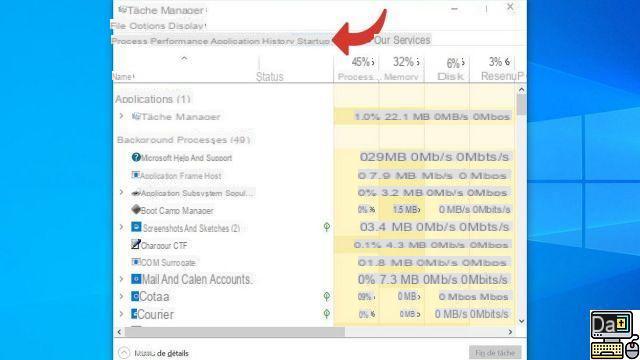Select the Application Frame Host row name
The height and width of the screenshot is (360, 640).
[181, 176]
